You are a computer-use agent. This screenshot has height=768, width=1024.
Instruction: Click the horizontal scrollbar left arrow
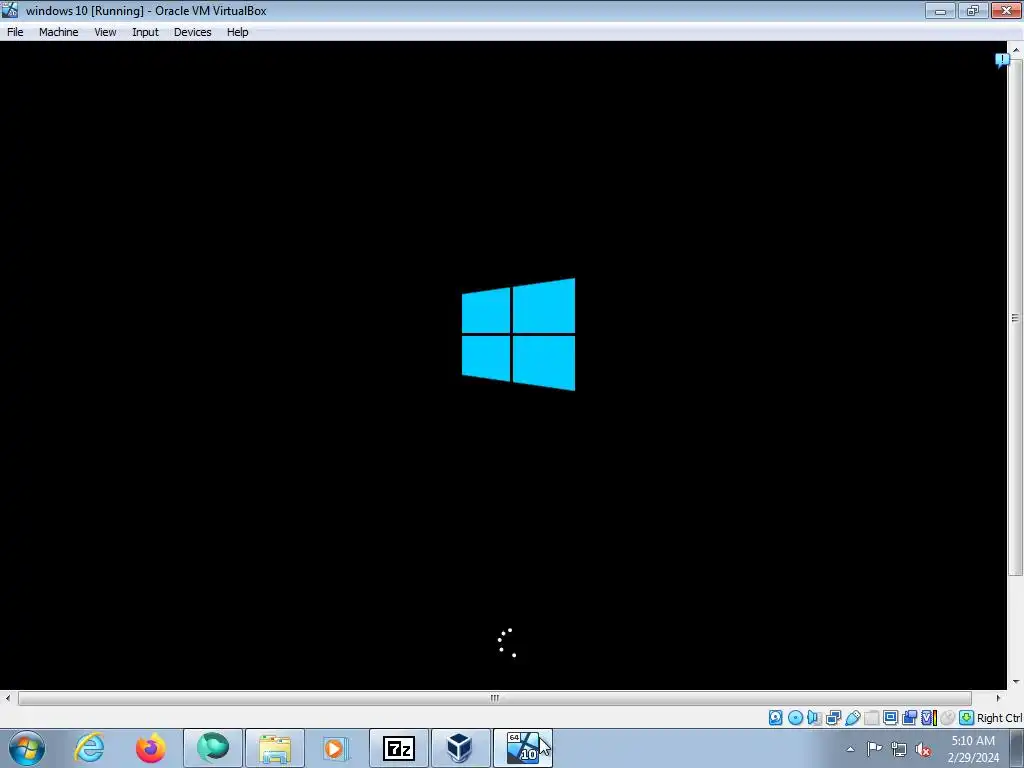coord(8,698)
